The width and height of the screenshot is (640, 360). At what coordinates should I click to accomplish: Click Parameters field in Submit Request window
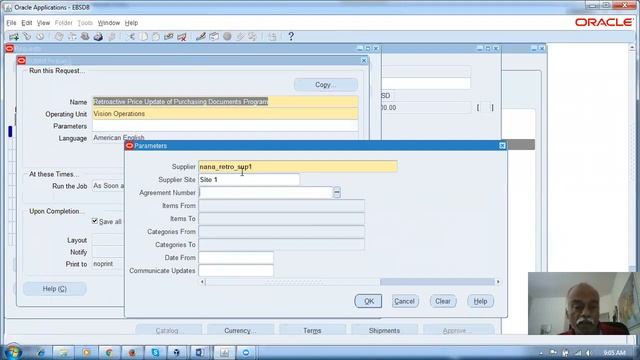tap(225, 126)
